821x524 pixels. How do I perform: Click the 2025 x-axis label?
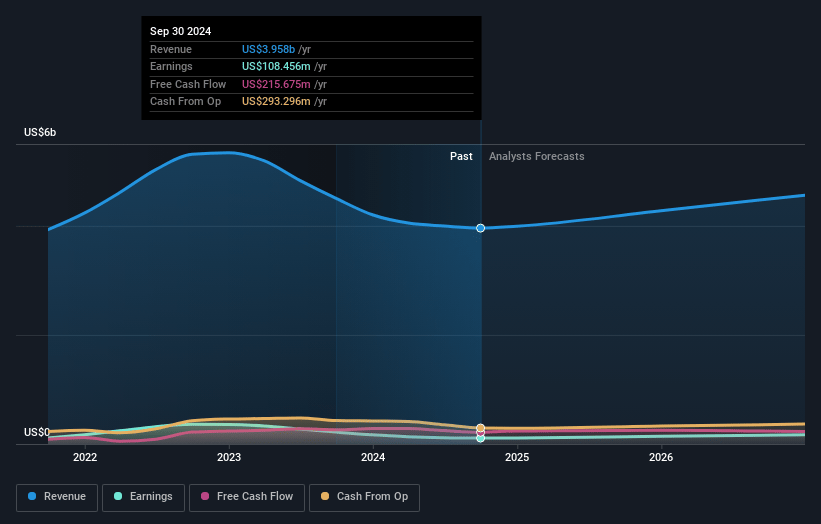click(517, 458)
